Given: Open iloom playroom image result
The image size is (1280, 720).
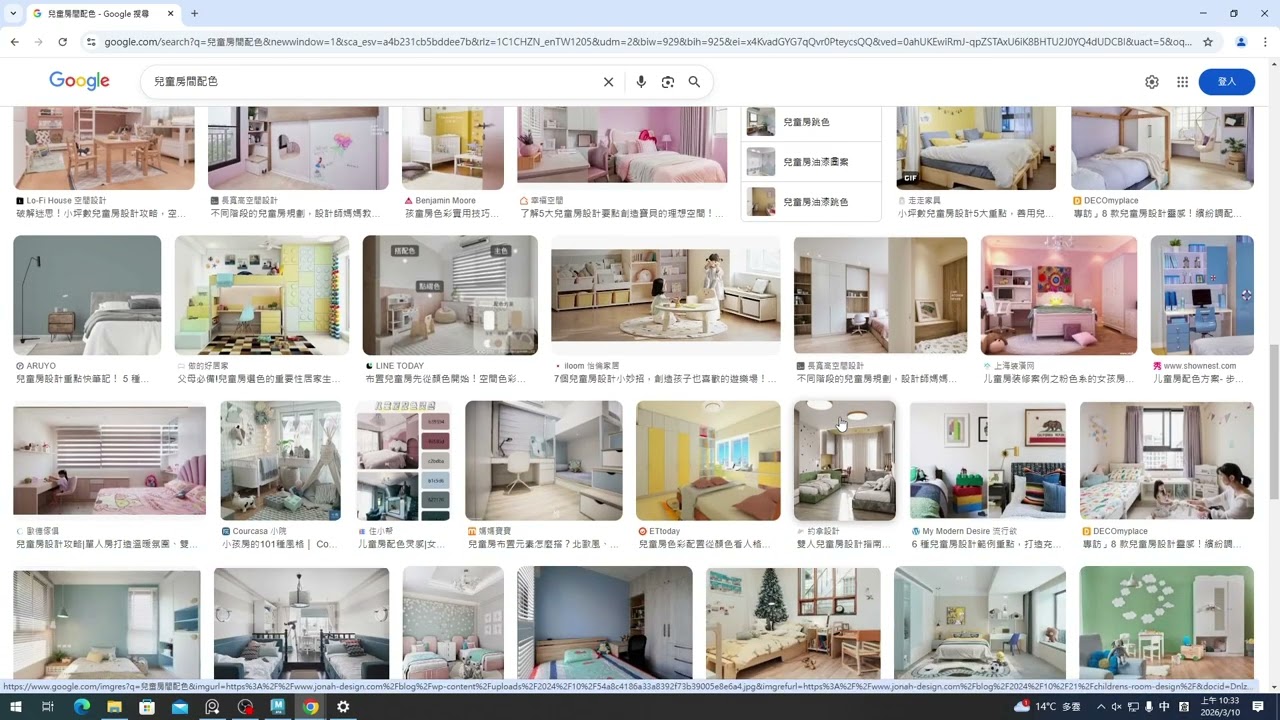Looking at the screenshot, I should [x=665, y=295].
